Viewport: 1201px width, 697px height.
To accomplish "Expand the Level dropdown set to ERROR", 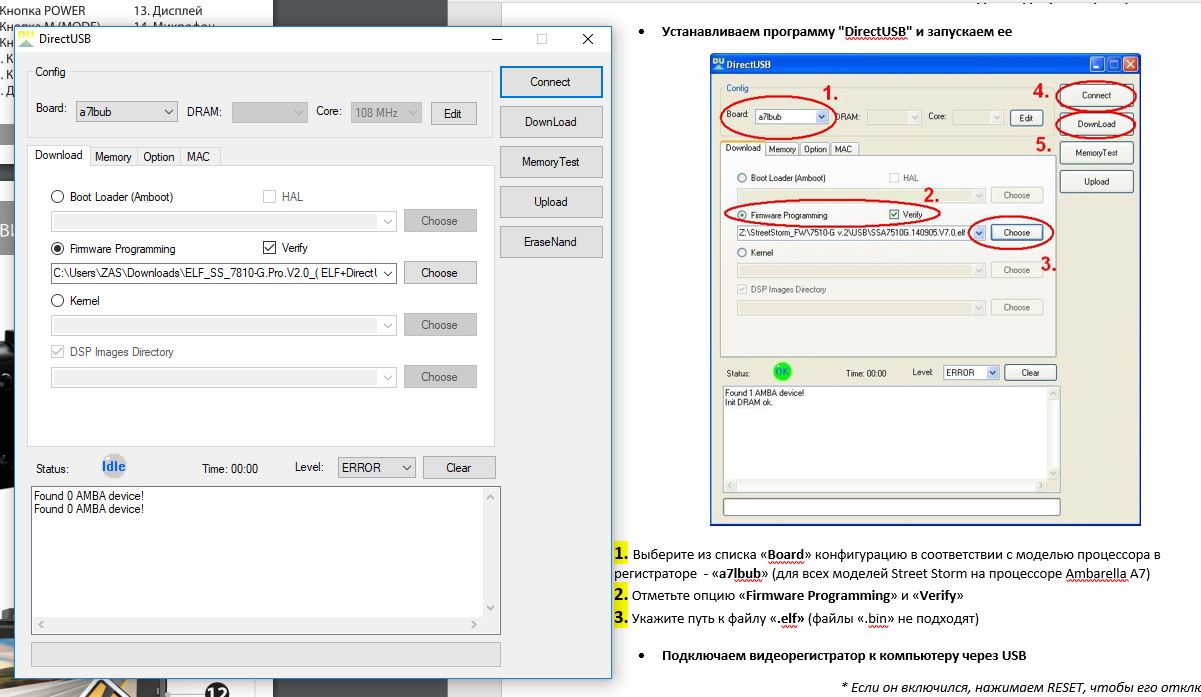I will click(x=376, y=468).
